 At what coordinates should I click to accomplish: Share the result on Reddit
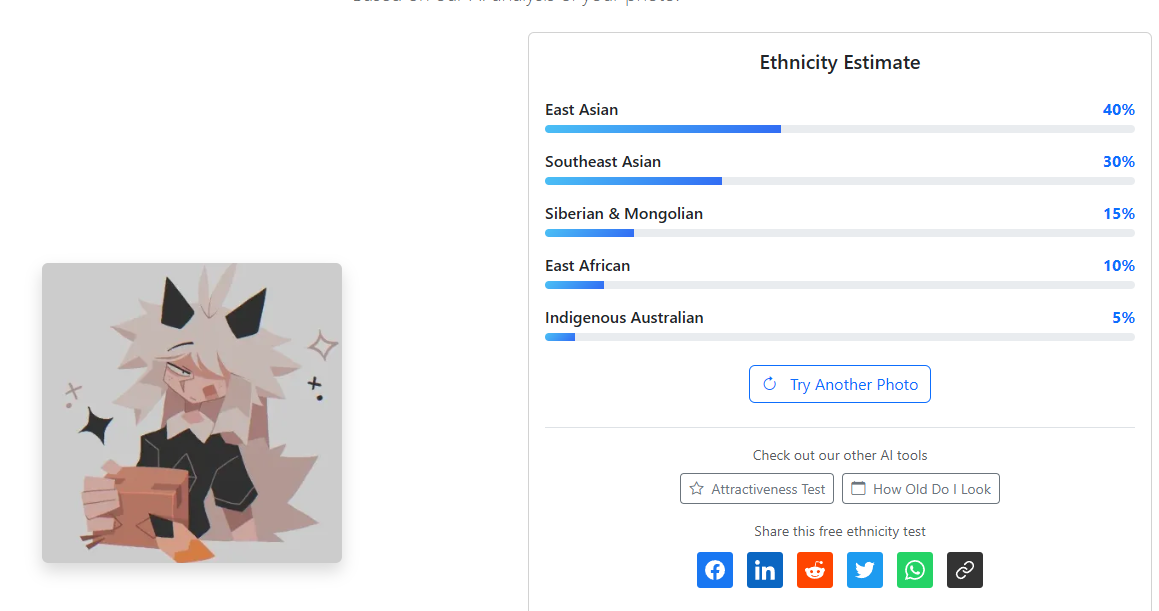pyautogui.click(x=815, y=570)
